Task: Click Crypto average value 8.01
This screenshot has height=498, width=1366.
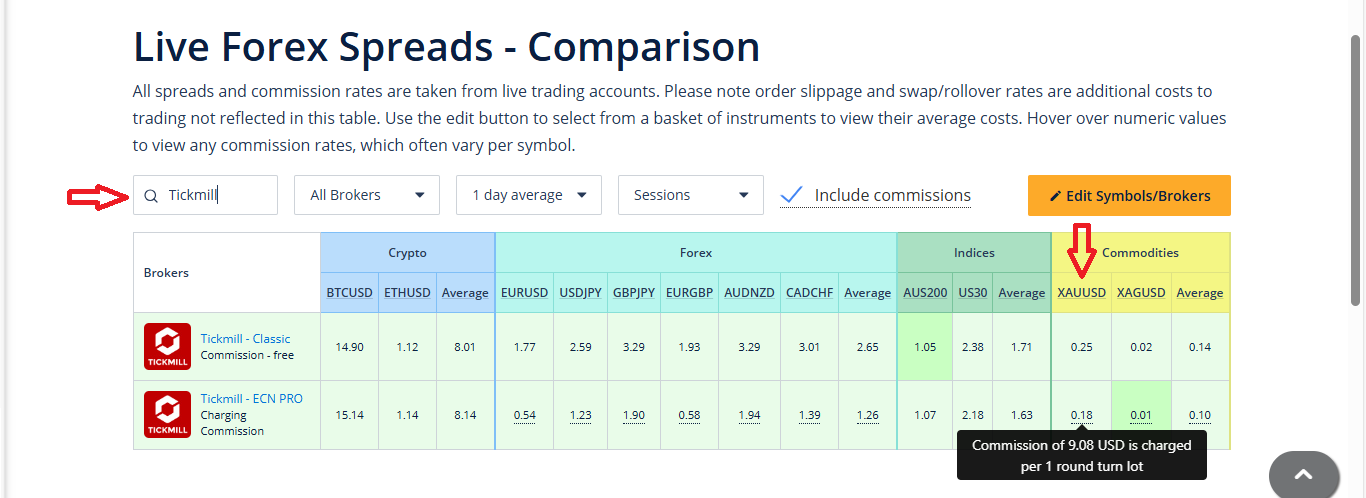Action: coord(465,347)
